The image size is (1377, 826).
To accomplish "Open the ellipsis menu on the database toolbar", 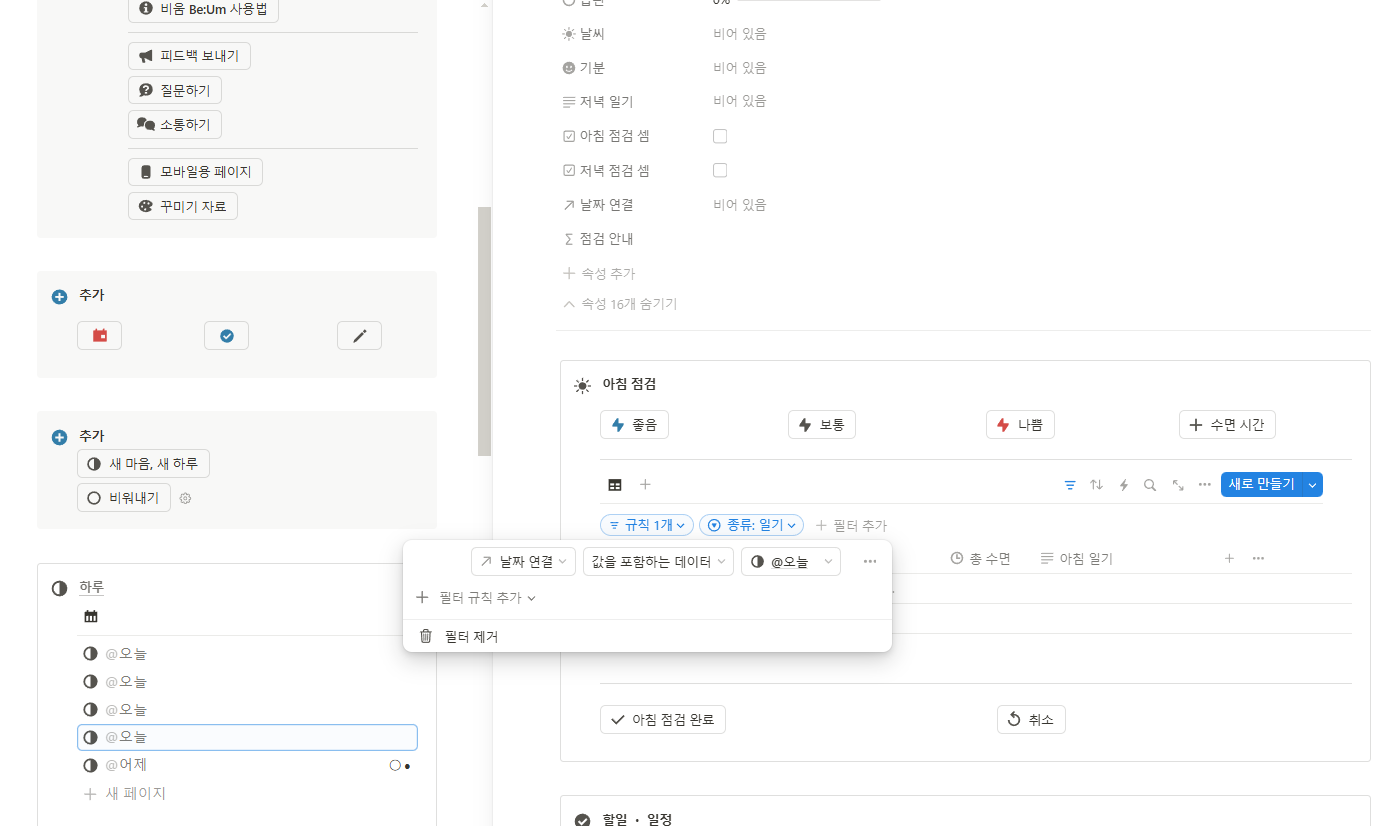I will point(1205,484).
